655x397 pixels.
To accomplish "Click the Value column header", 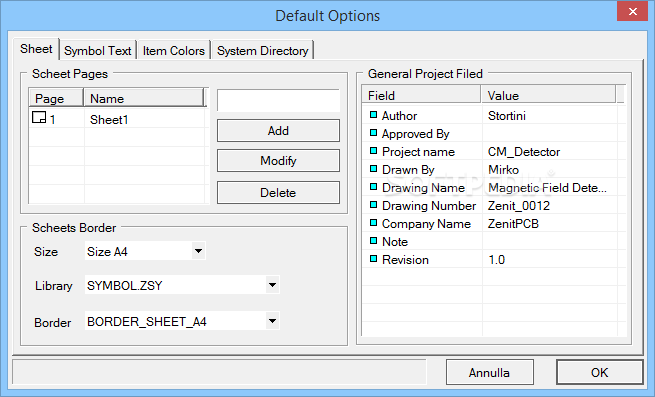I will tap(548, 95).
